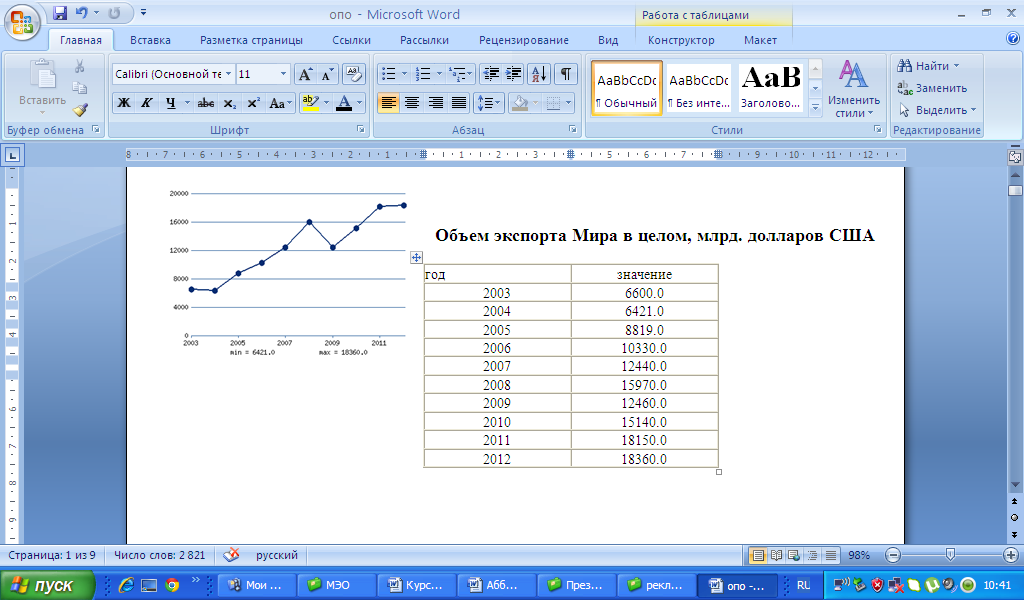1024x600 pixels.
Task: Apply italic with the К button
Action: point(147,103)
